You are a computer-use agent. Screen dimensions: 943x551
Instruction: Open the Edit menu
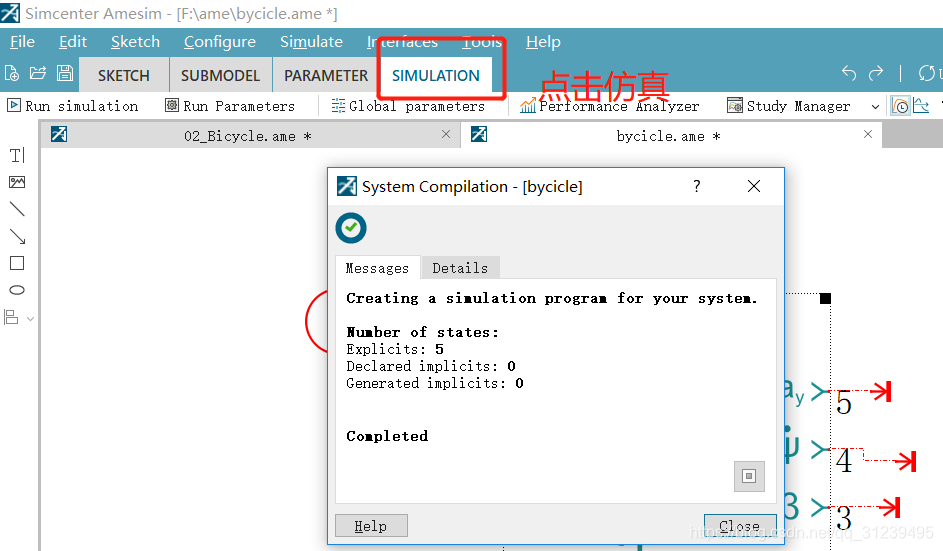coord(73,42)
